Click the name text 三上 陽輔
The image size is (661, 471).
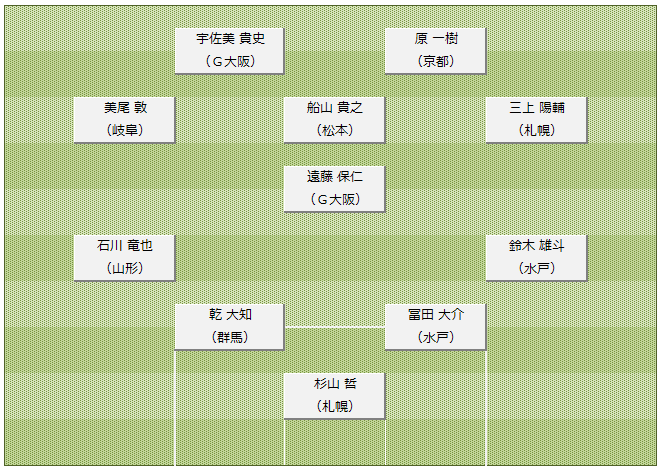tap(537, 108)
